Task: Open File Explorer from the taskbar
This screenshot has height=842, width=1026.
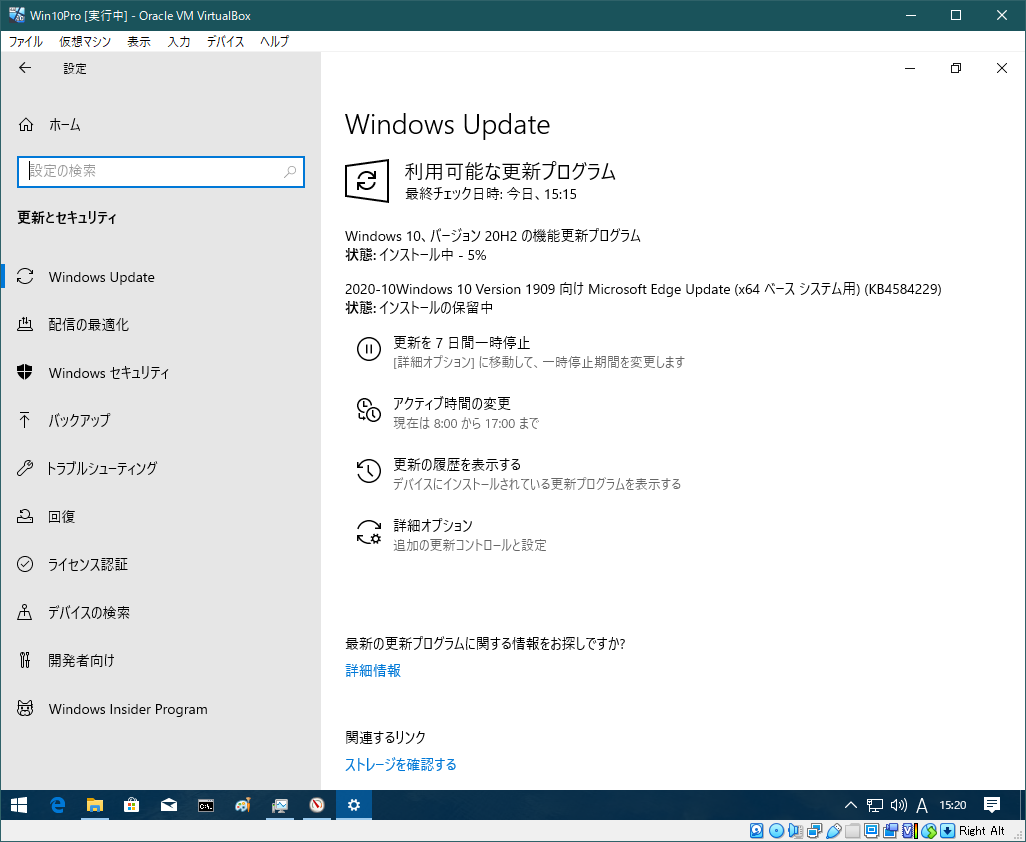Action: click(94, 805)
